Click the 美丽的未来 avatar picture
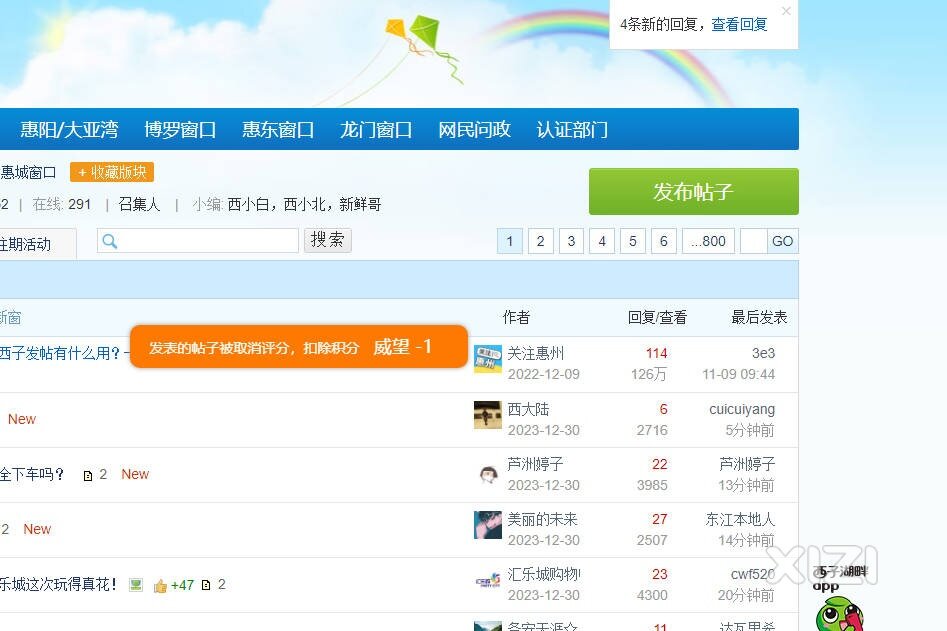947x631 pixels. (x=488, y=525)
